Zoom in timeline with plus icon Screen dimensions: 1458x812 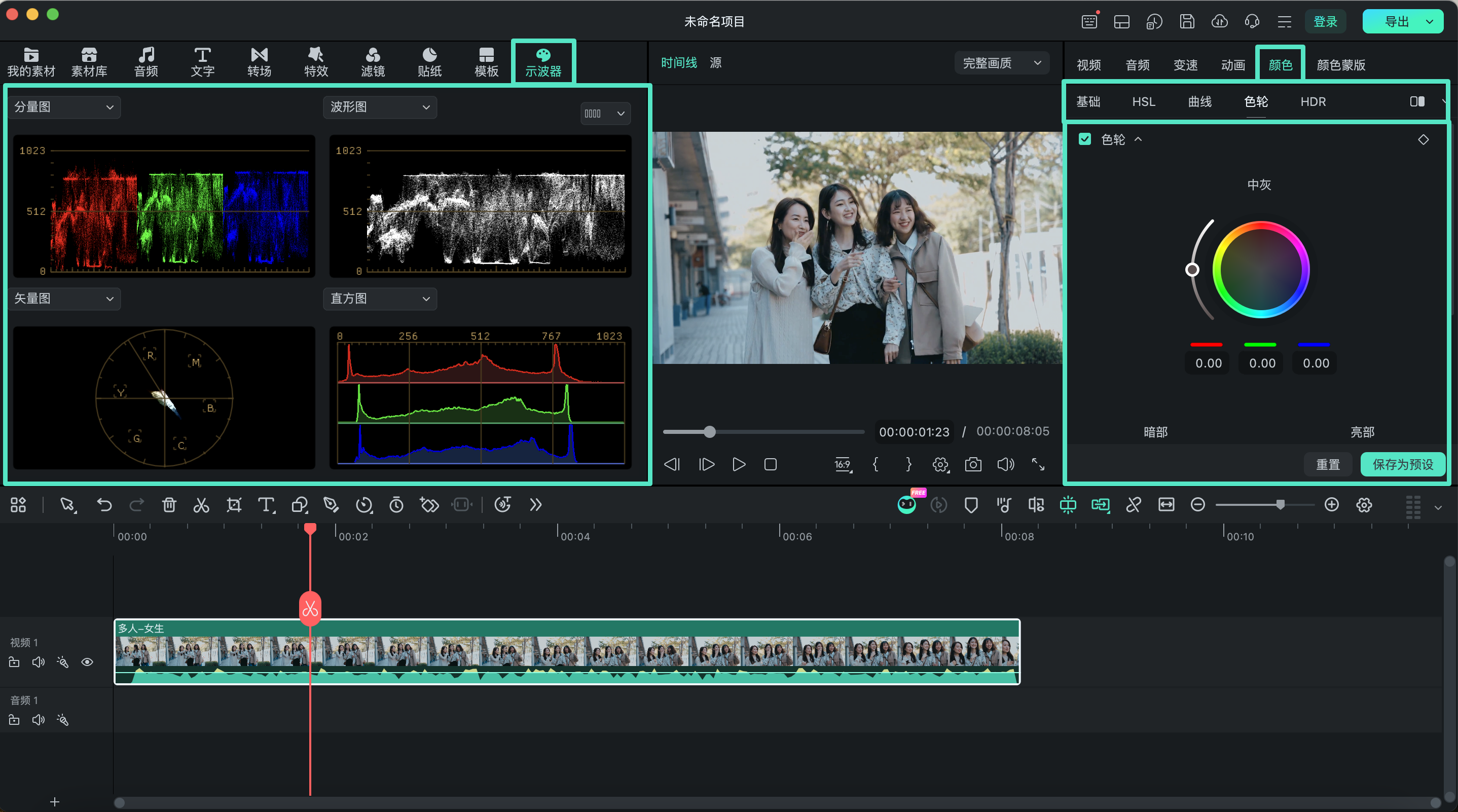click(1332, 505)
